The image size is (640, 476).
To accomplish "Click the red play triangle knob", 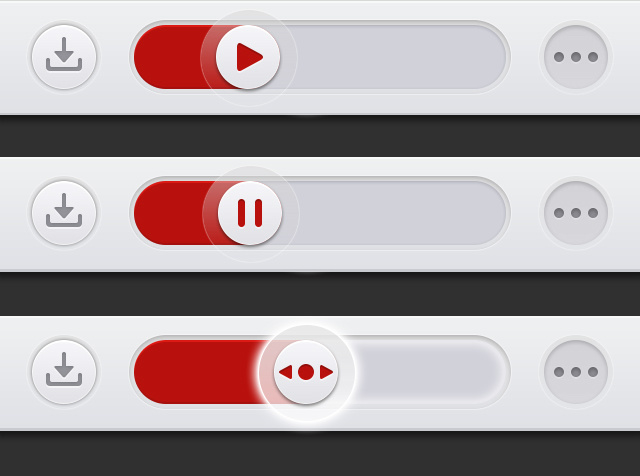I will click(x=248, y=57).
